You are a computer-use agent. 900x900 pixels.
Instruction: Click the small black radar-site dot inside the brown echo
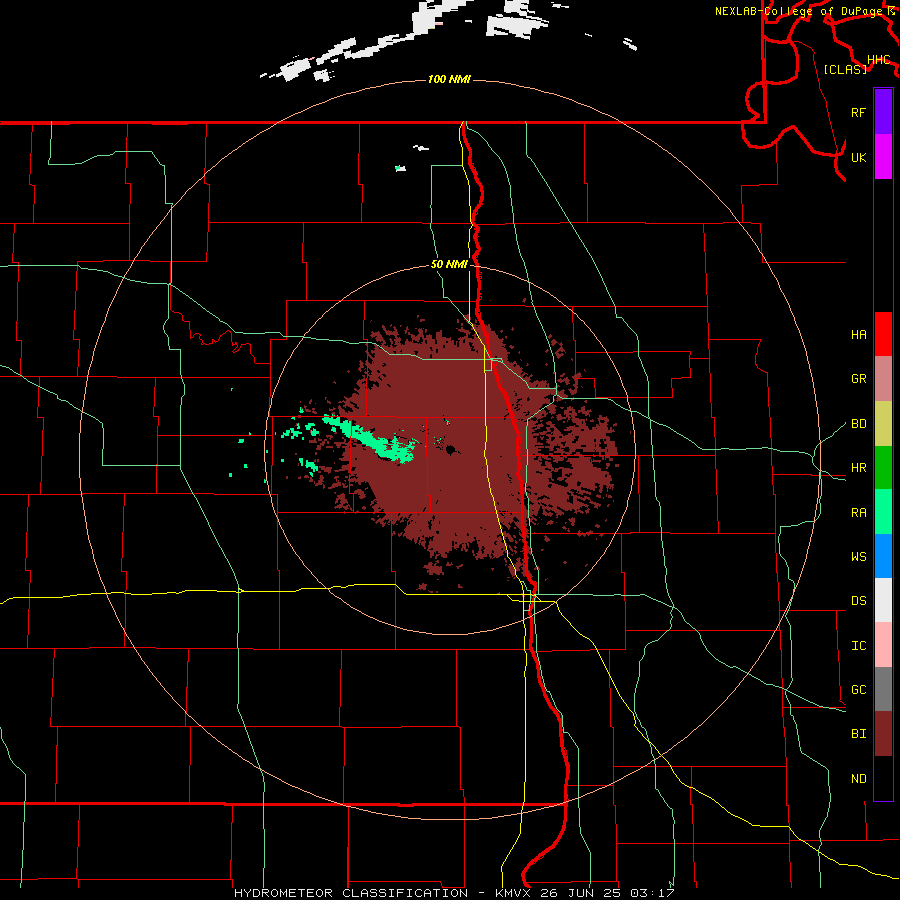click(451, 449)
